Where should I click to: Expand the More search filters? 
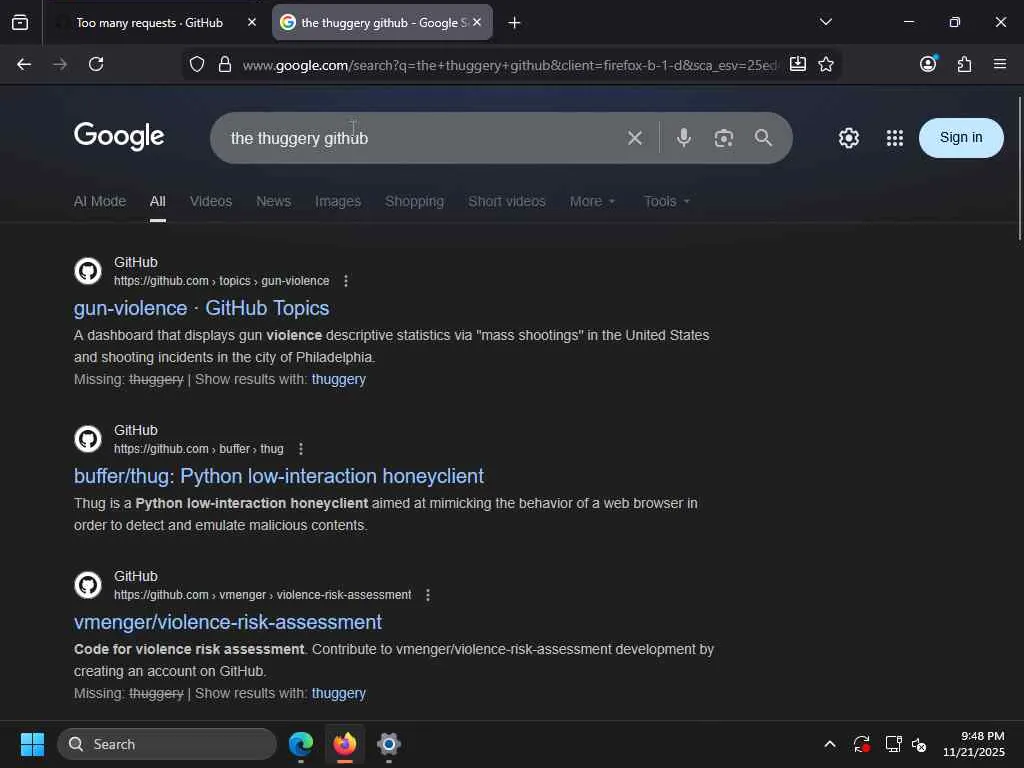pos(592,202)
